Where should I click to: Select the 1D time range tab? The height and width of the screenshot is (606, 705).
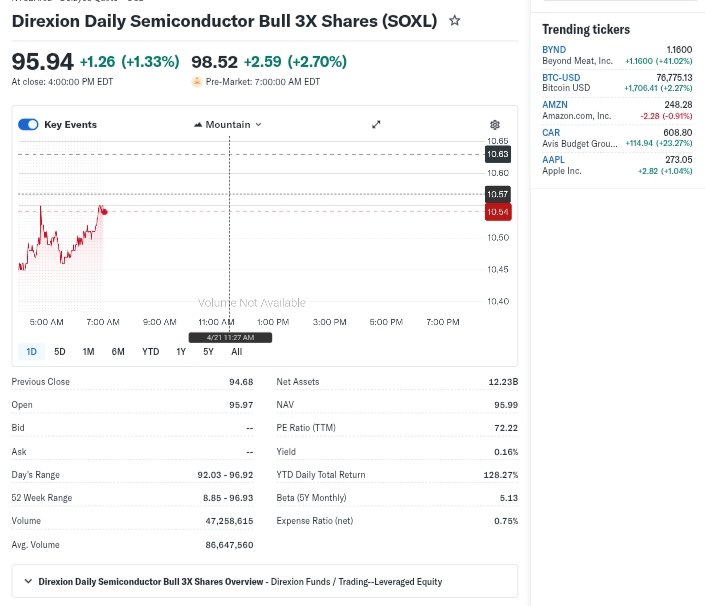pos(31,351)
